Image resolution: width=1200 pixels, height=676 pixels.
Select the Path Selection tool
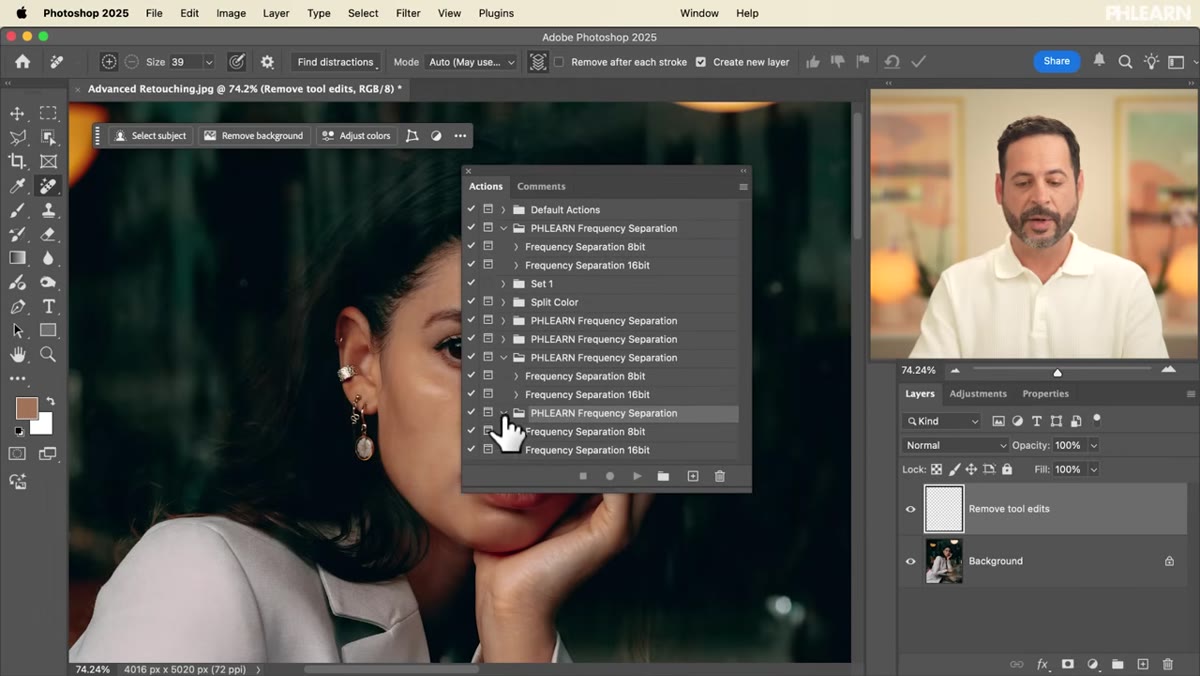click(18, 330)
